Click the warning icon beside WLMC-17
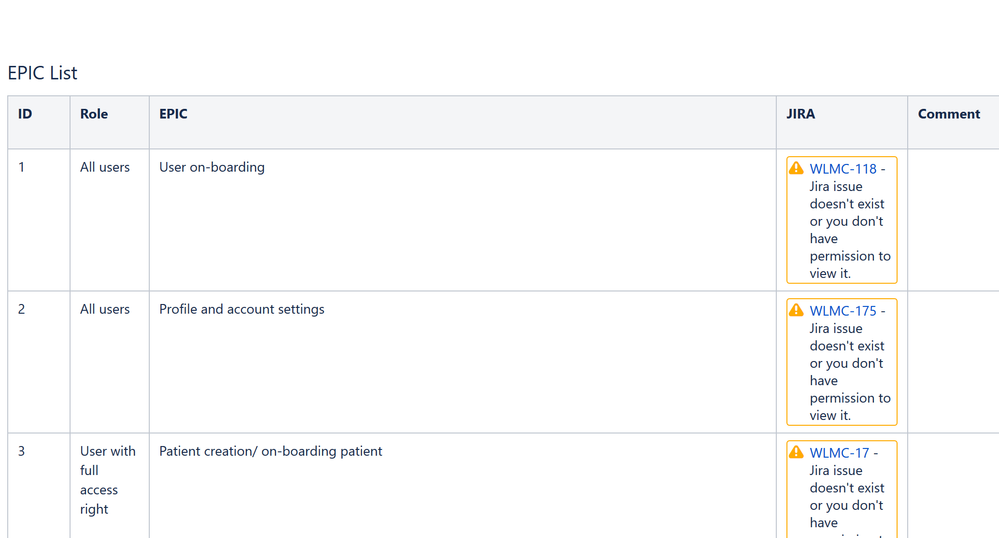Image resolution: width=999 pixels, height=538 pixels. coord(796,453)
